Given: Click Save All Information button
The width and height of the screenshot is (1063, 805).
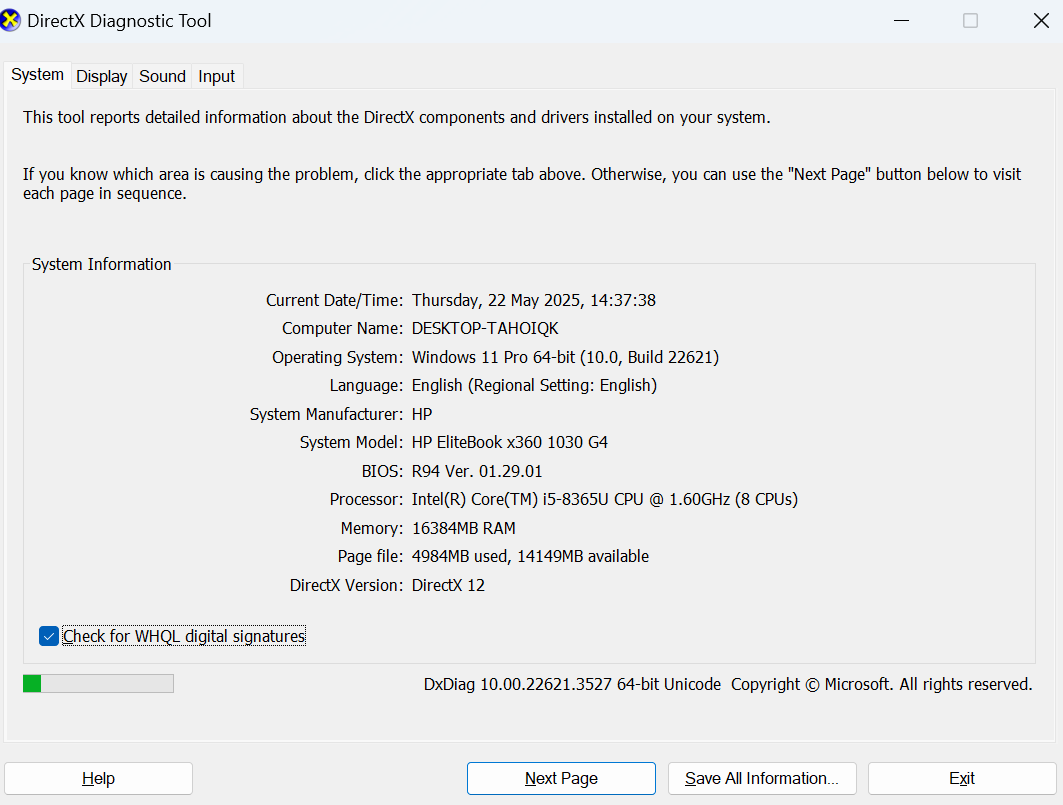Looking at the screenshot, I should pos(762,778).
